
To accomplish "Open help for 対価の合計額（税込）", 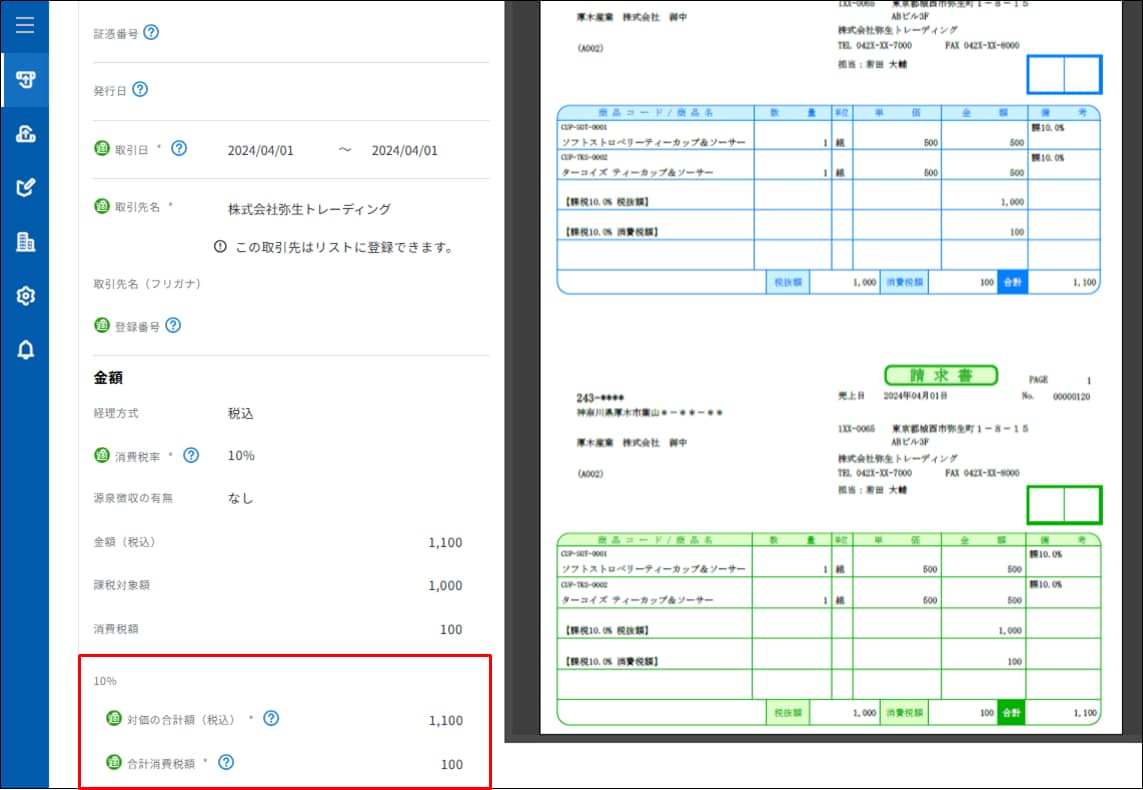I will pos(270,718).
